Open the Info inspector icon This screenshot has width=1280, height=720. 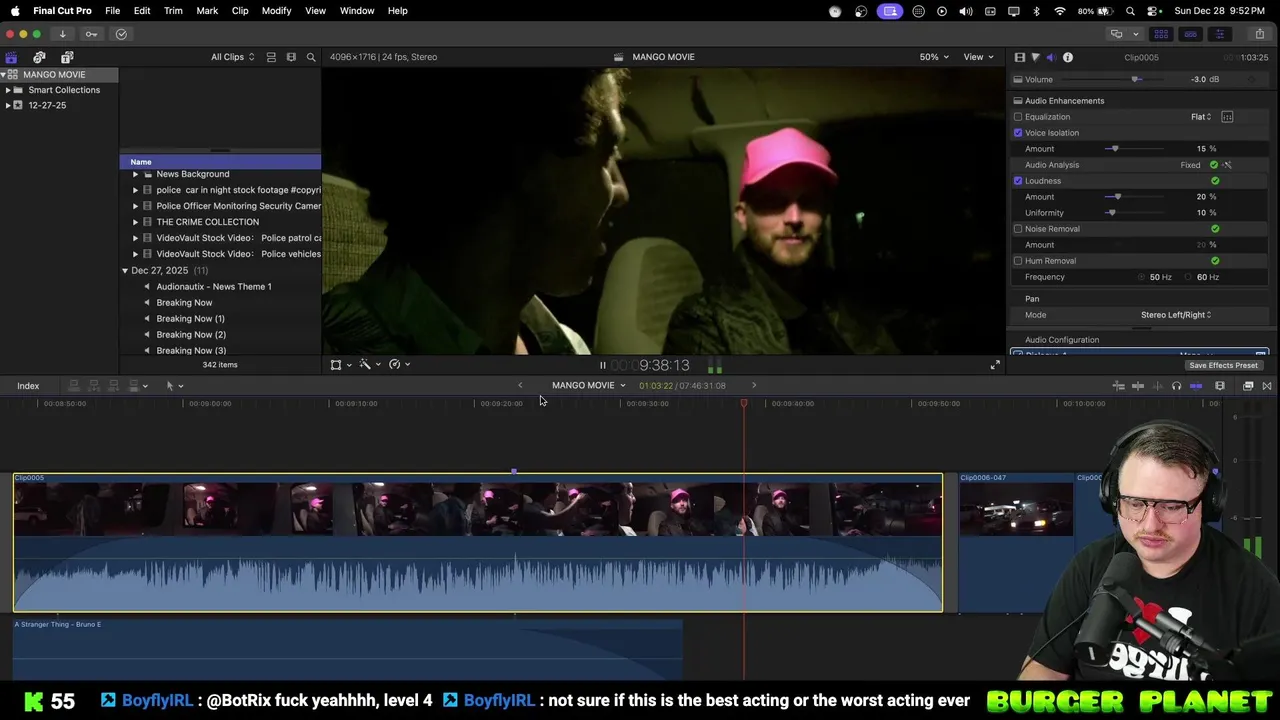click(1068, 57)
